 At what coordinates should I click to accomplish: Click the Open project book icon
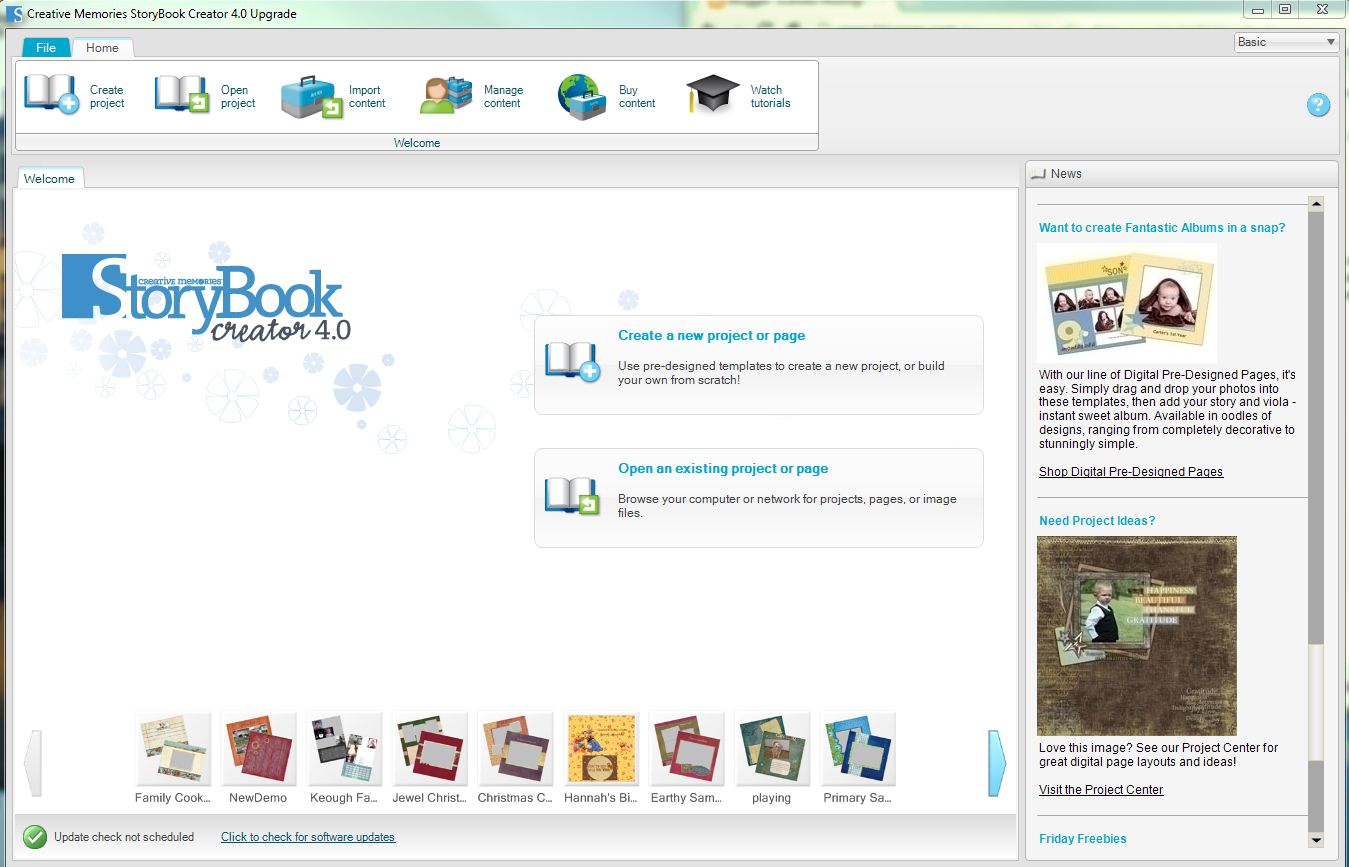tap(182, 95)
